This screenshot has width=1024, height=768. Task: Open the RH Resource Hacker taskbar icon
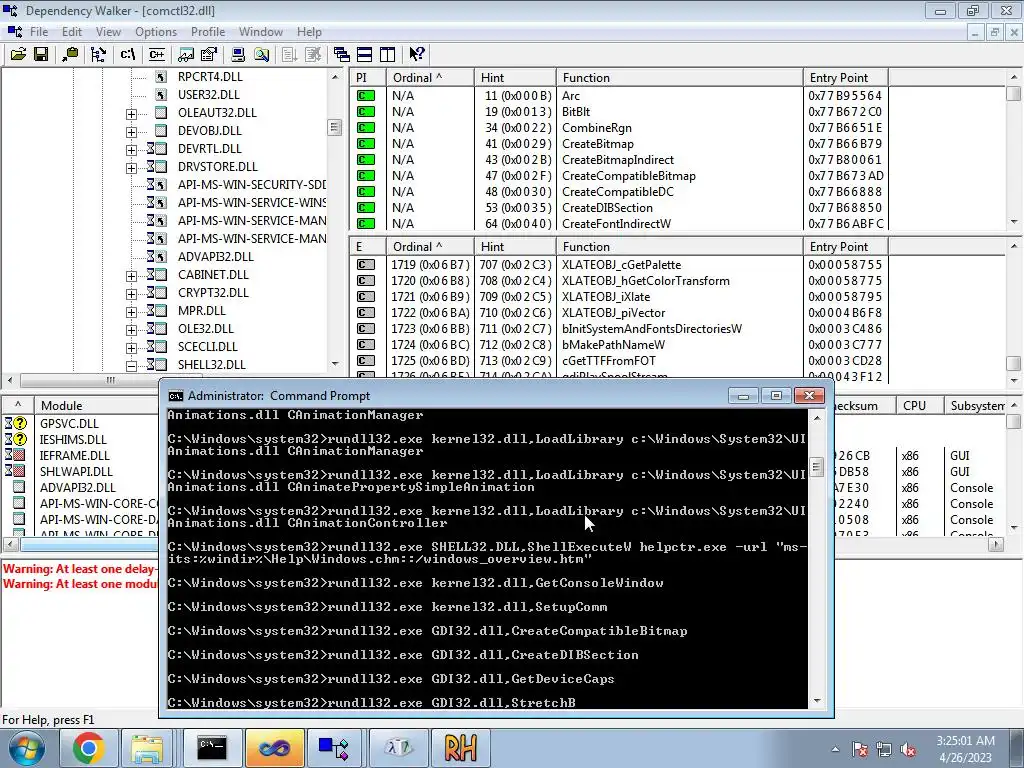pos(460,748)
